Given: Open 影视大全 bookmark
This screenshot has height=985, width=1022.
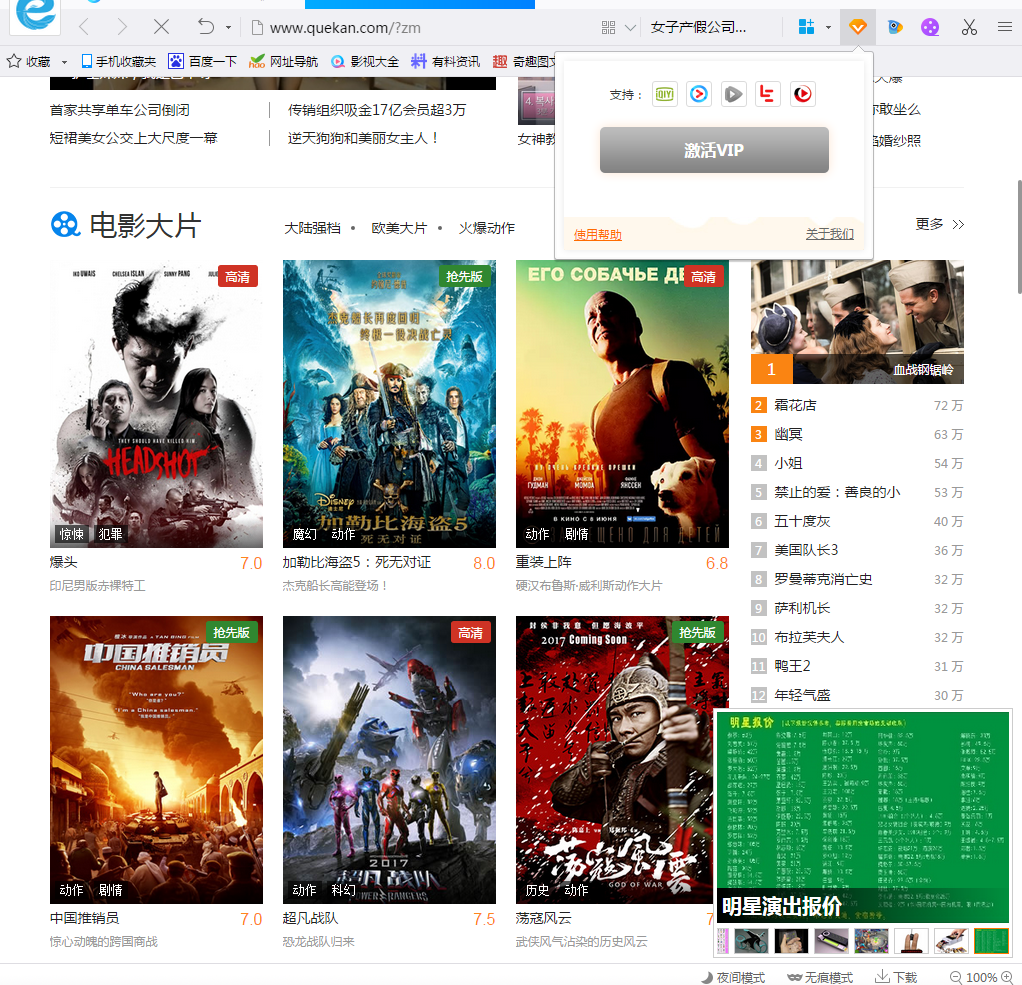Looking at the screenshot, I should pyautogui.click(x=364, y=61).
